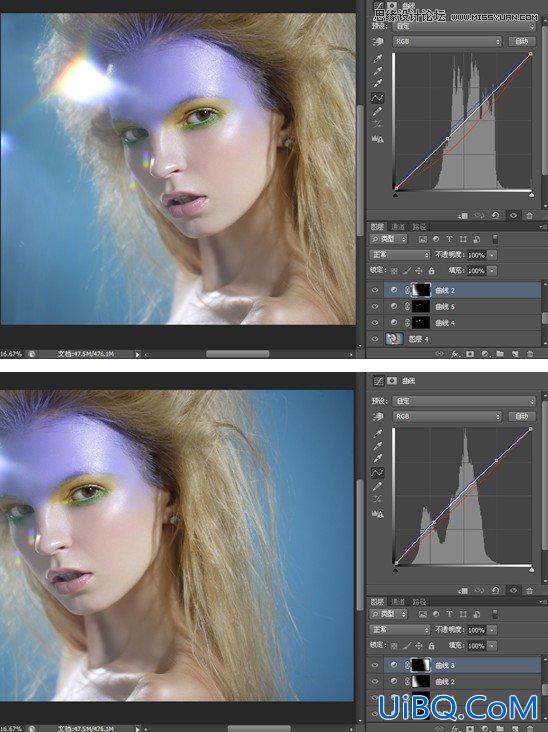
Task: Click lock position icon in upper Layers panel
Action: pos(419,271)
